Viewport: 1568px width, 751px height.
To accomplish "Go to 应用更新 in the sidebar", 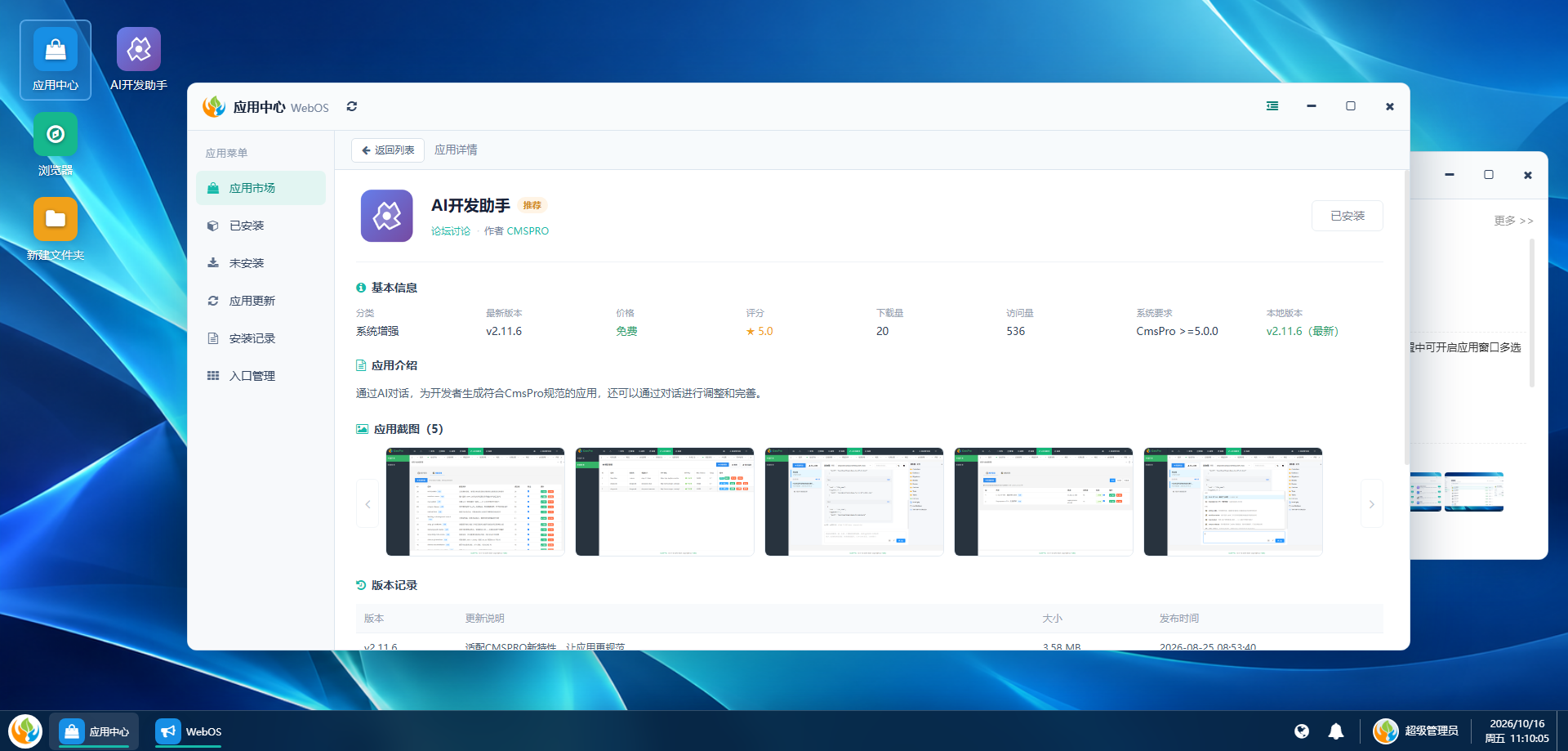I will [x=261, y=301].
